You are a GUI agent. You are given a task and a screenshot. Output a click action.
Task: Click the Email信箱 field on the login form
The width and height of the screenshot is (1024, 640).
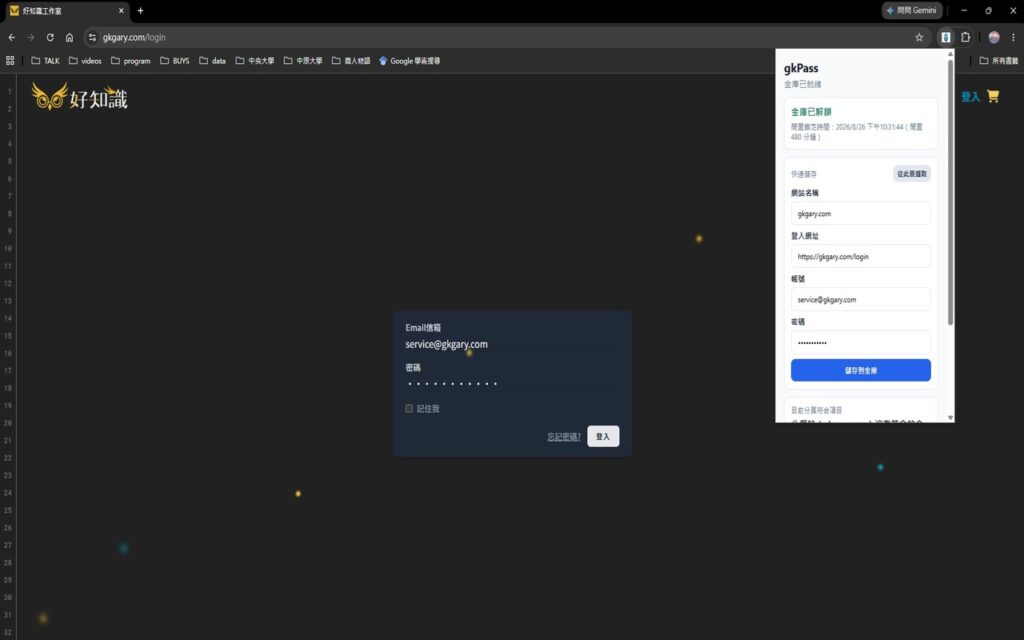click(512, 344)
